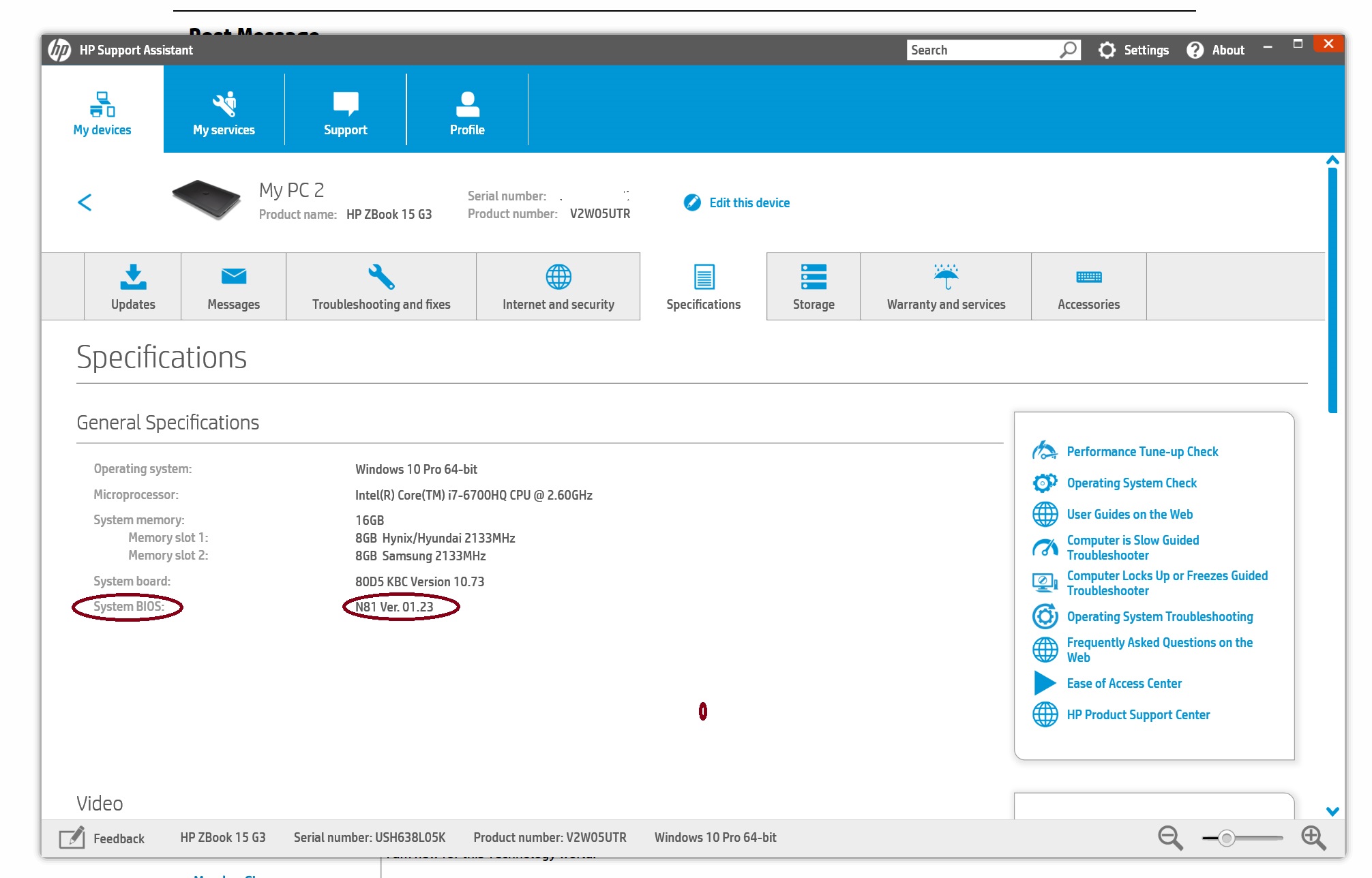The height and width of the screenshot is (878, 1372).
Task: Select the Specifications tab
Action: (703, 286)
